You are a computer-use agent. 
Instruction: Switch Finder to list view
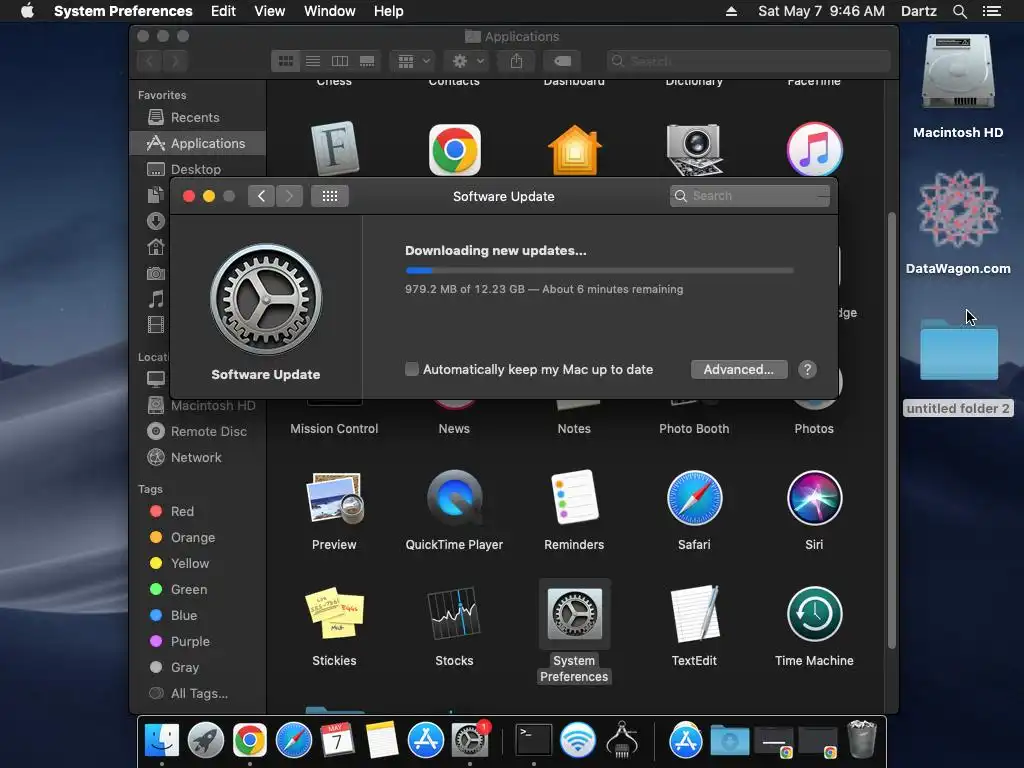(x=313, y=61)
